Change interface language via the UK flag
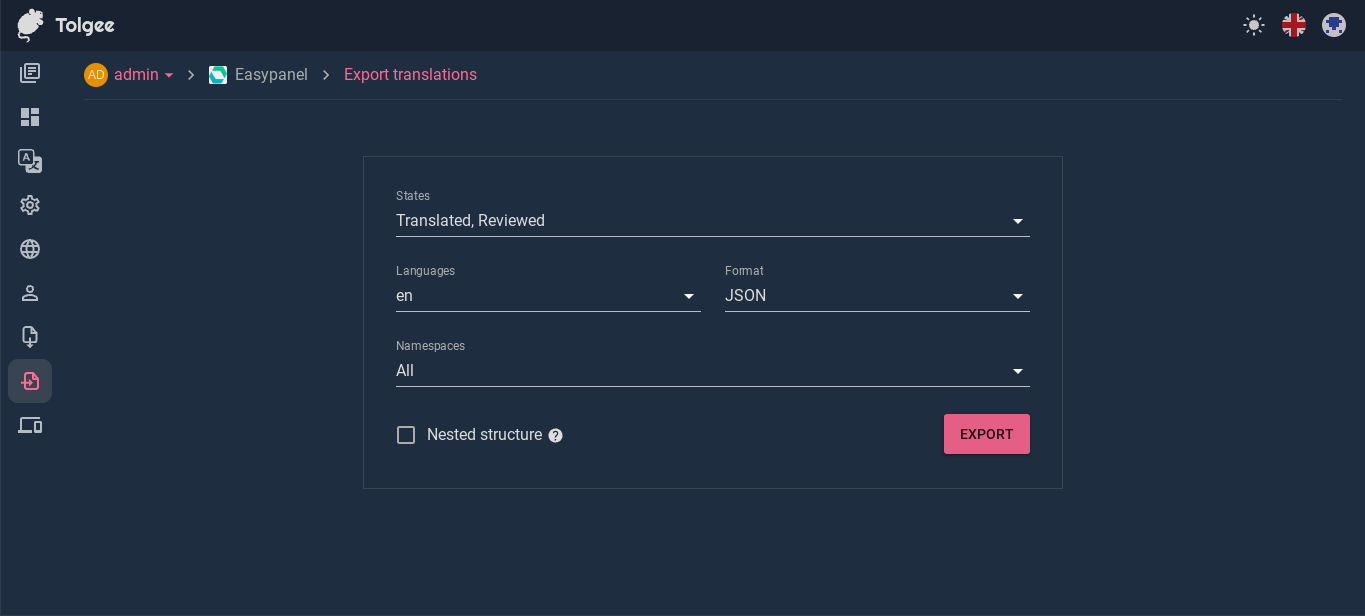Image resolution: width=1365 pixels, height=616 pixels. point(1293,25)
